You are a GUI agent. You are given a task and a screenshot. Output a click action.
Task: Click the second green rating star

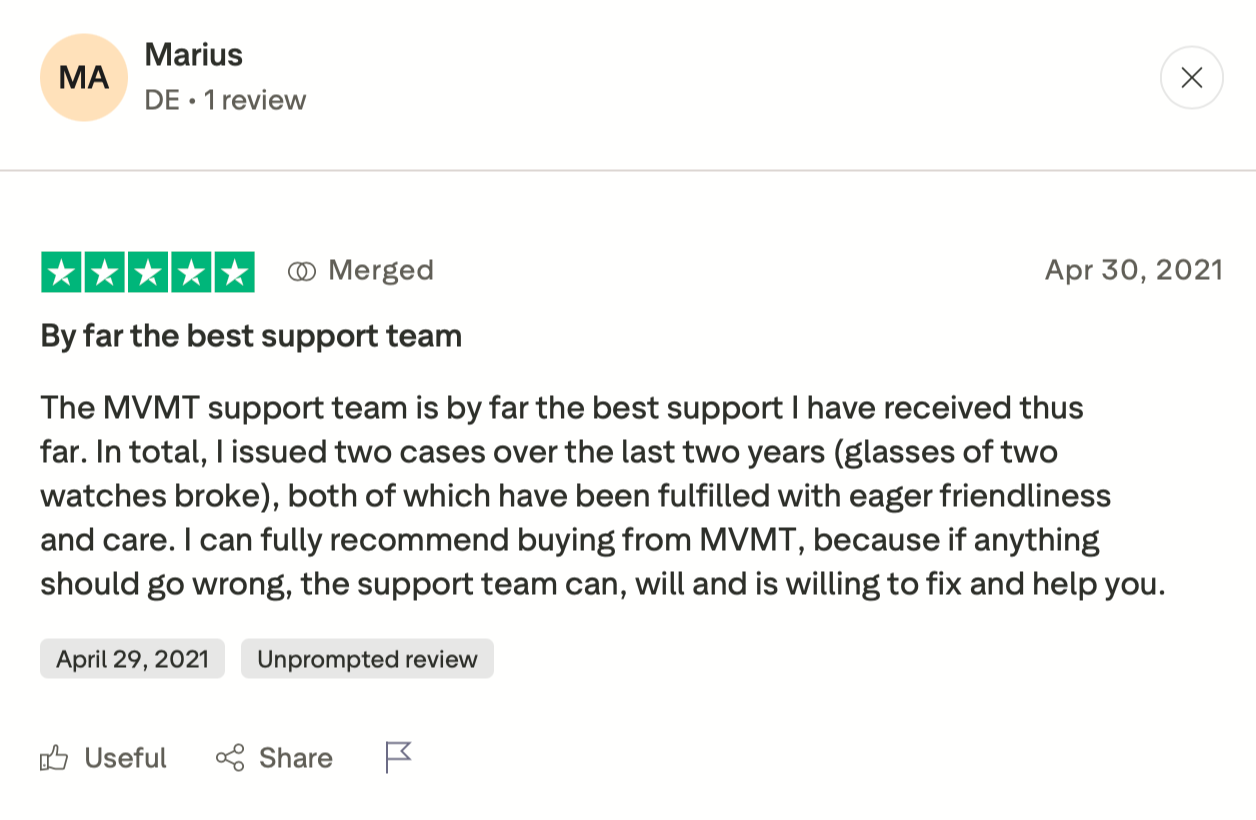coord(105,272)
